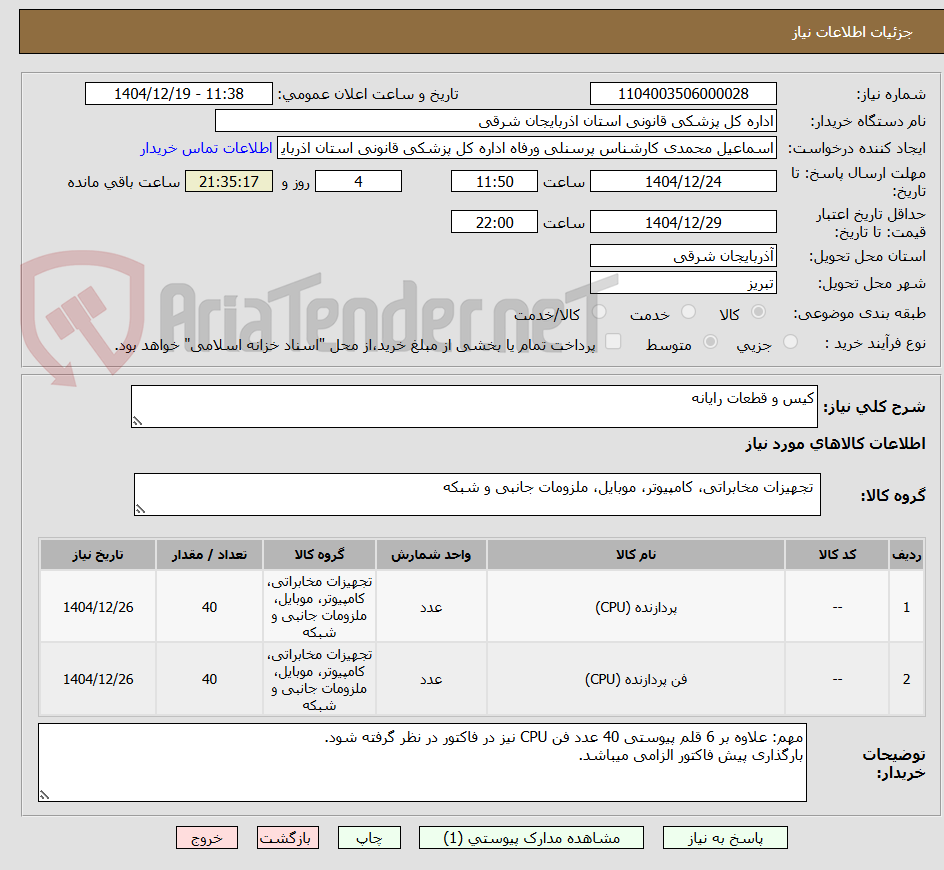Click the price validity date 1404/12/29
The width and height of the screenshot is (944, 870).
tap(683, 222)
